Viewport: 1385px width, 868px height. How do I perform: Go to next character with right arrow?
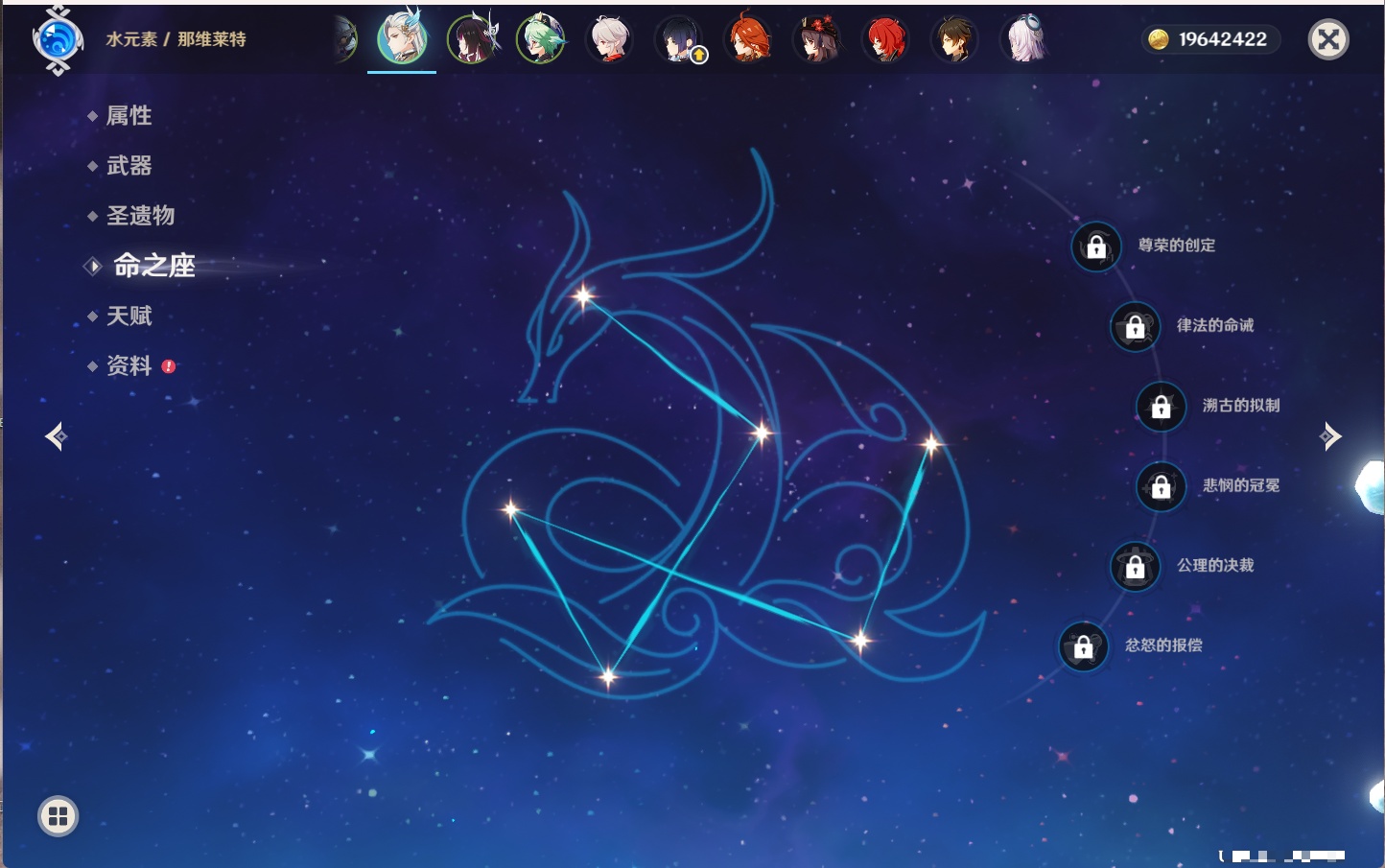1329,436
